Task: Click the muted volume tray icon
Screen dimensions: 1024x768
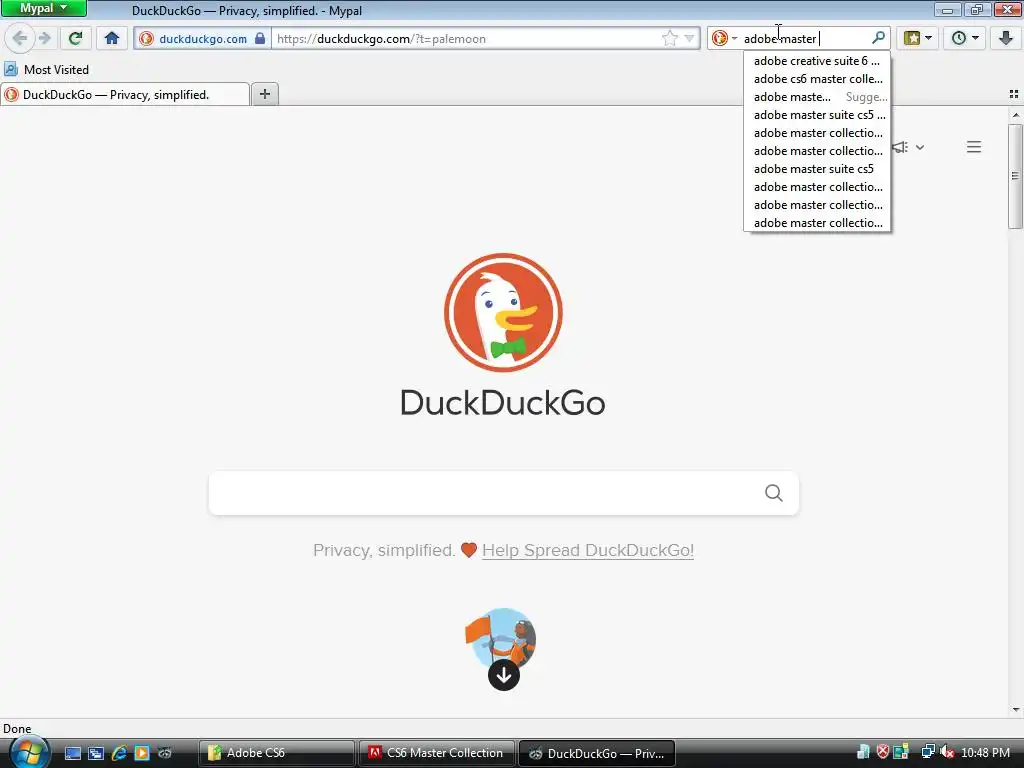Action: 947,752
